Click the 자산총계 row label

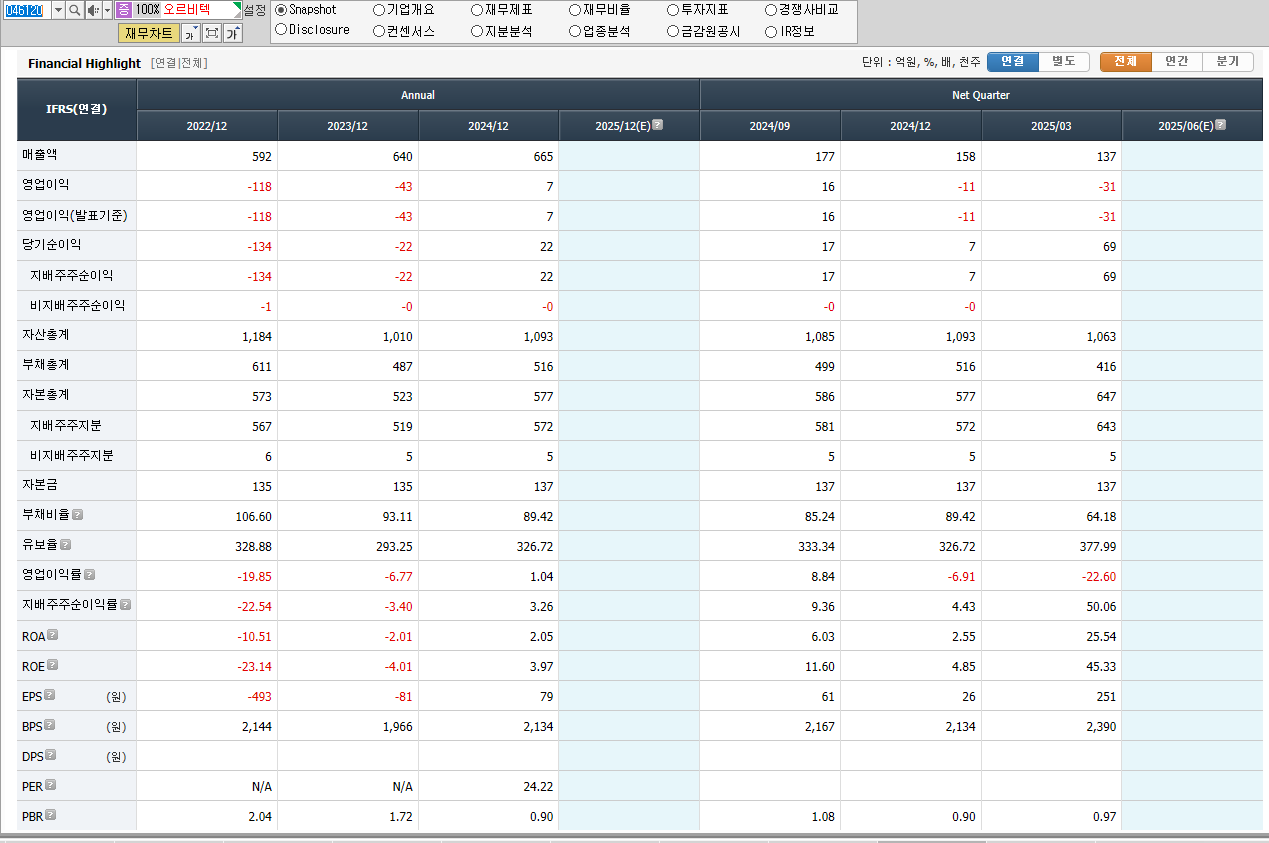coord(46,335)
